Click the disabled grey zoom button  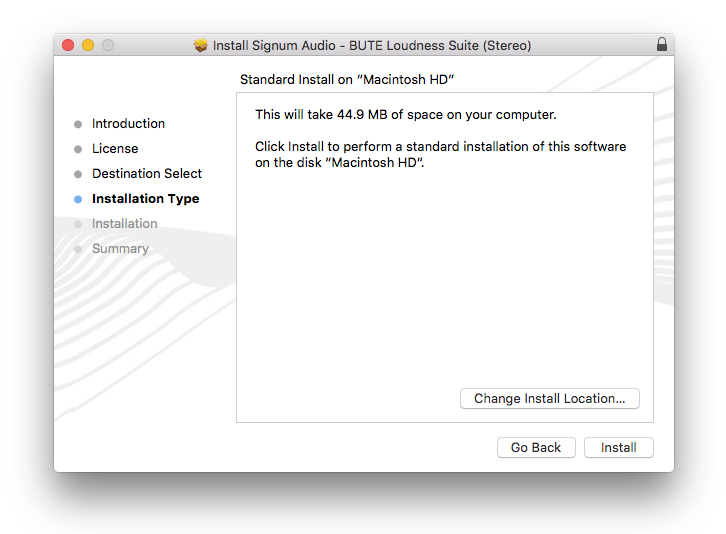tap(108, 45)
